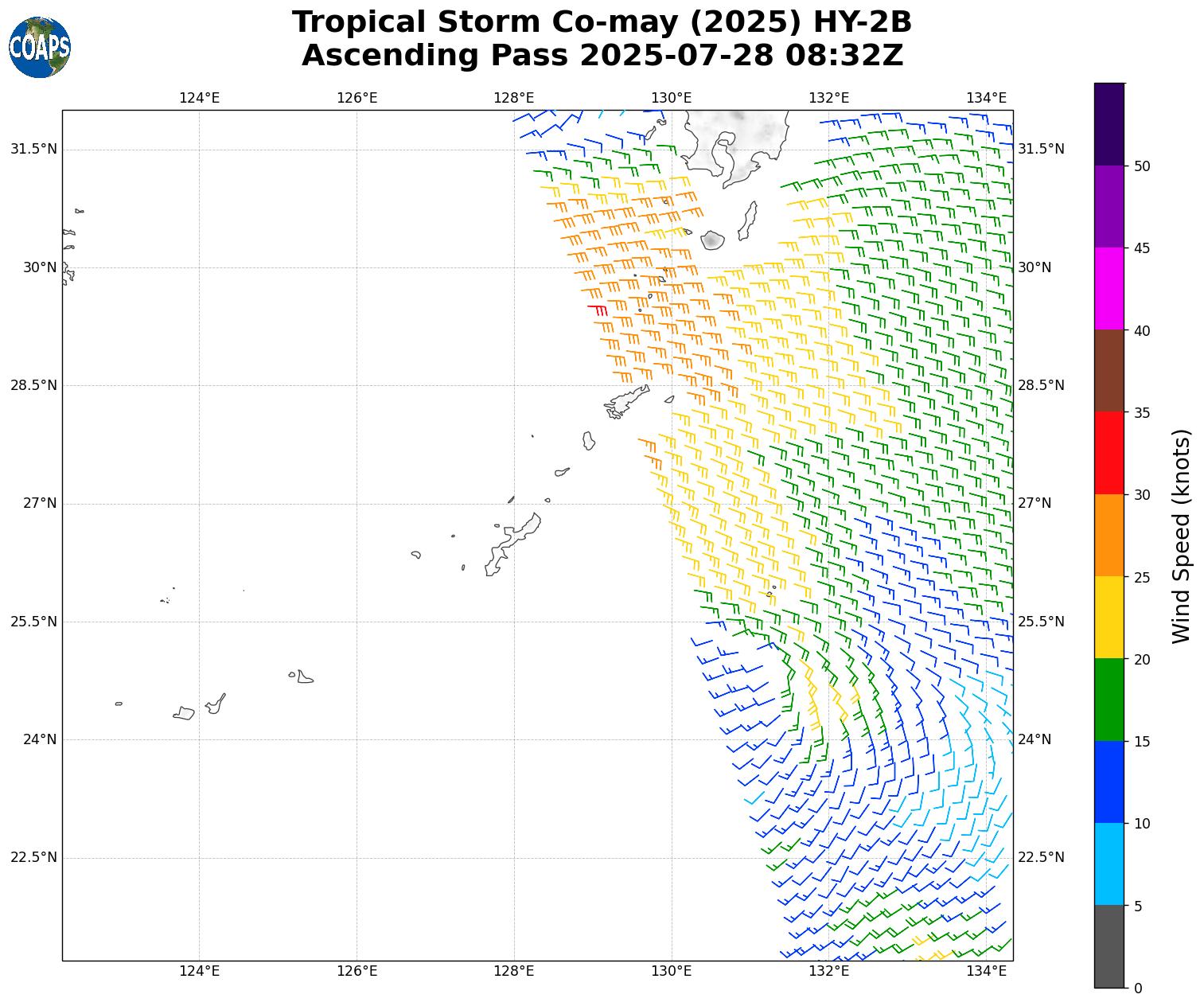The width and height of the screenshot is (1204, 1006).
Task: Click the single red wind barb
Action: (598, 309)
